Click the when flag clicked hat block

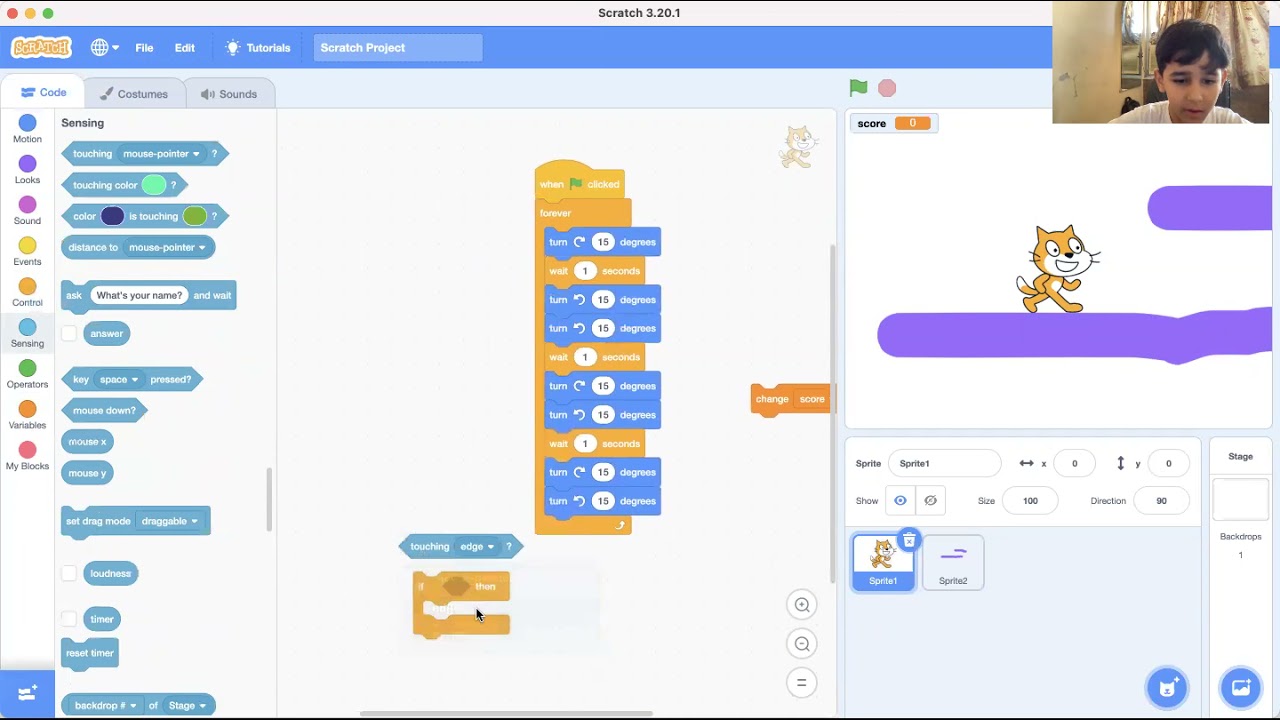(x=580, y=181)
